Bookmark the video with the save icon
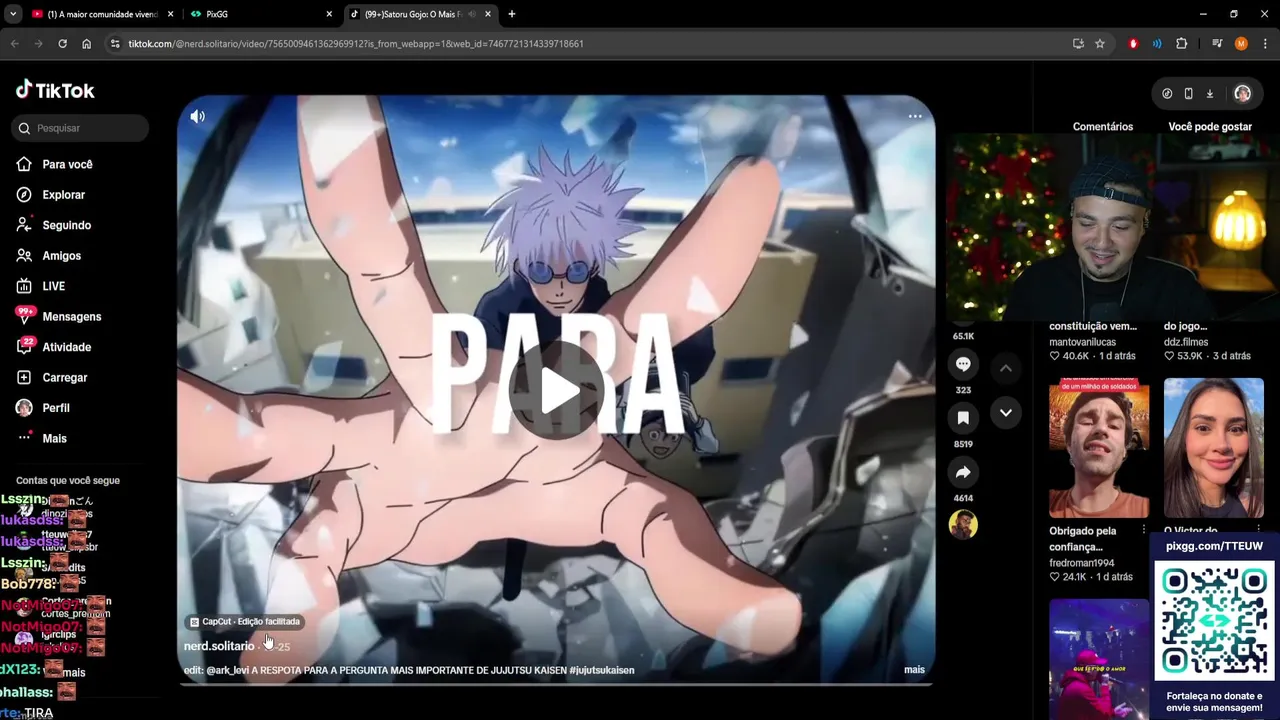 pyautogui.click(x=963, y=418)
